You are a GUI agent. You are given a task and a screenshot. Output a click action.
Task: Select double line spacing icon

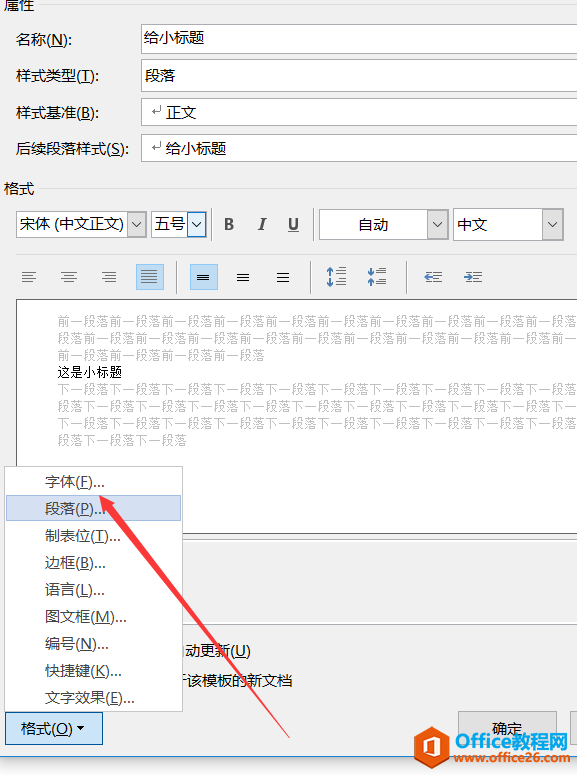point(283,277)
